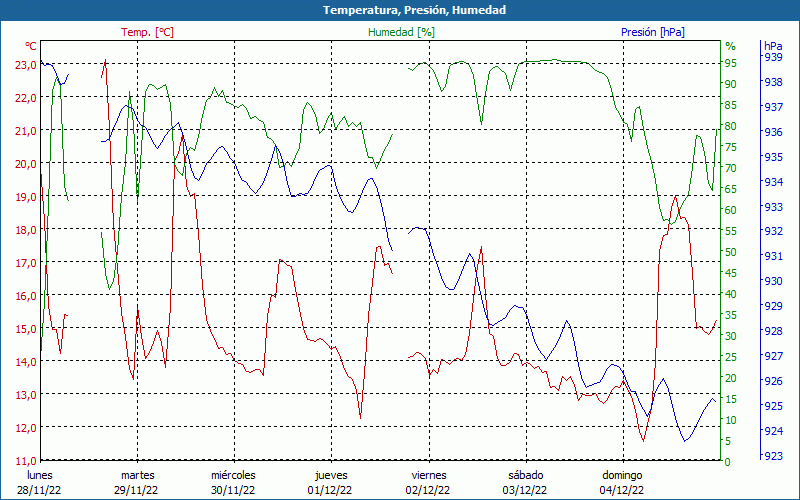This screenshot has height=500, width=800.
Task: Click the green '%' unit label
Action: (x=731, y=46)
